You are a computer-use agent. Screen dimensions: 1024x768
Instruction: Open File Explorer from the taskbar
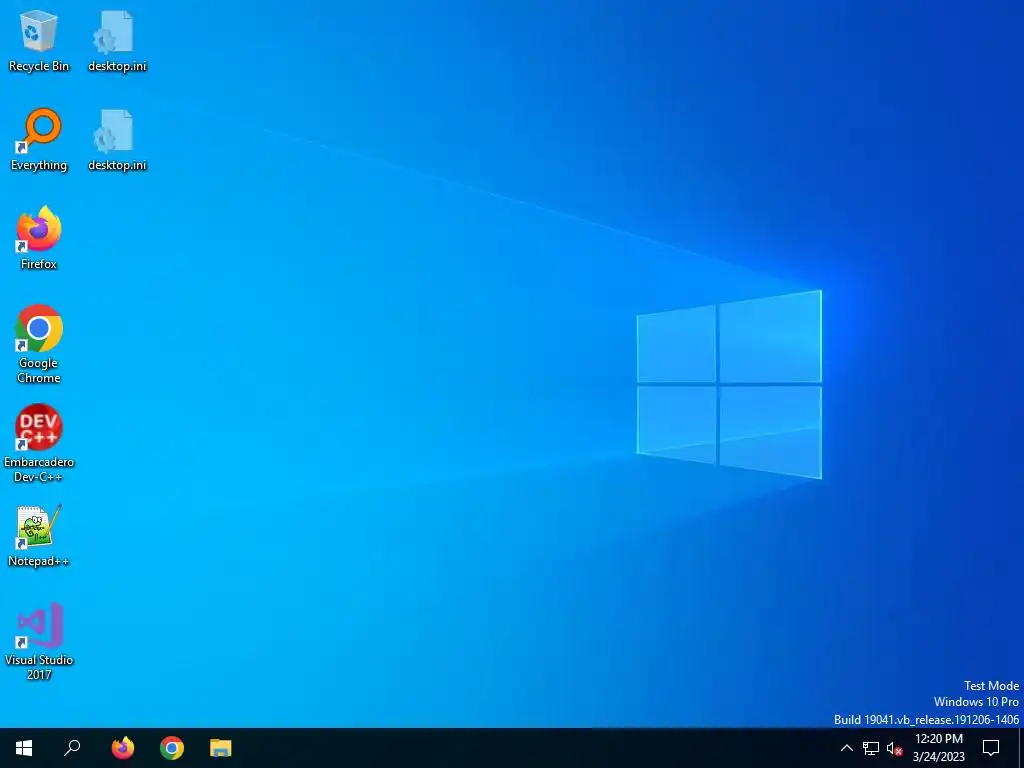(x=221, y=748)
